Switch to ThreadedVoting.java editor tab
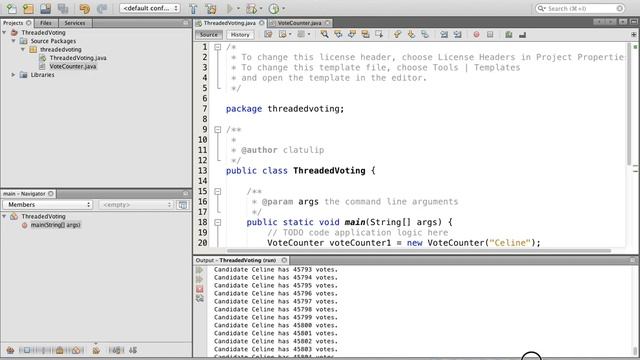This screenshot has height=360, width=640. click(x=230, y=23)
